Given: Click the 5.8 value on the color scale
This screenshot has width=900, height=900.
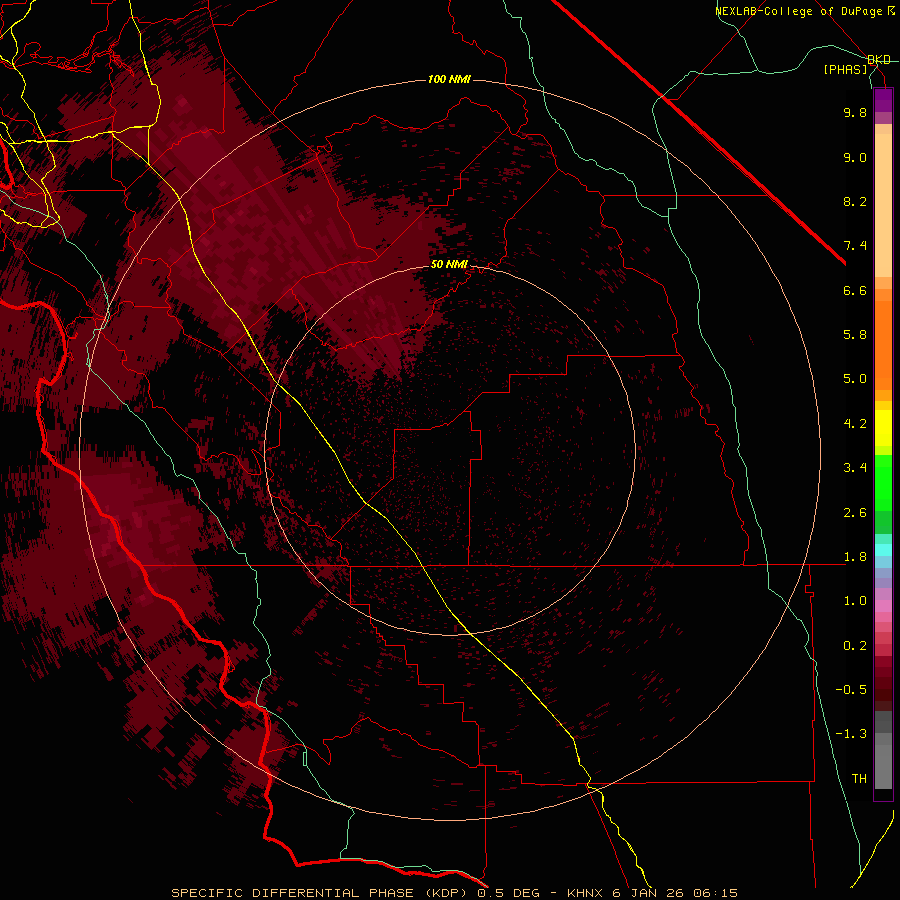Looking at the screenshot, I should coord(855,335).
